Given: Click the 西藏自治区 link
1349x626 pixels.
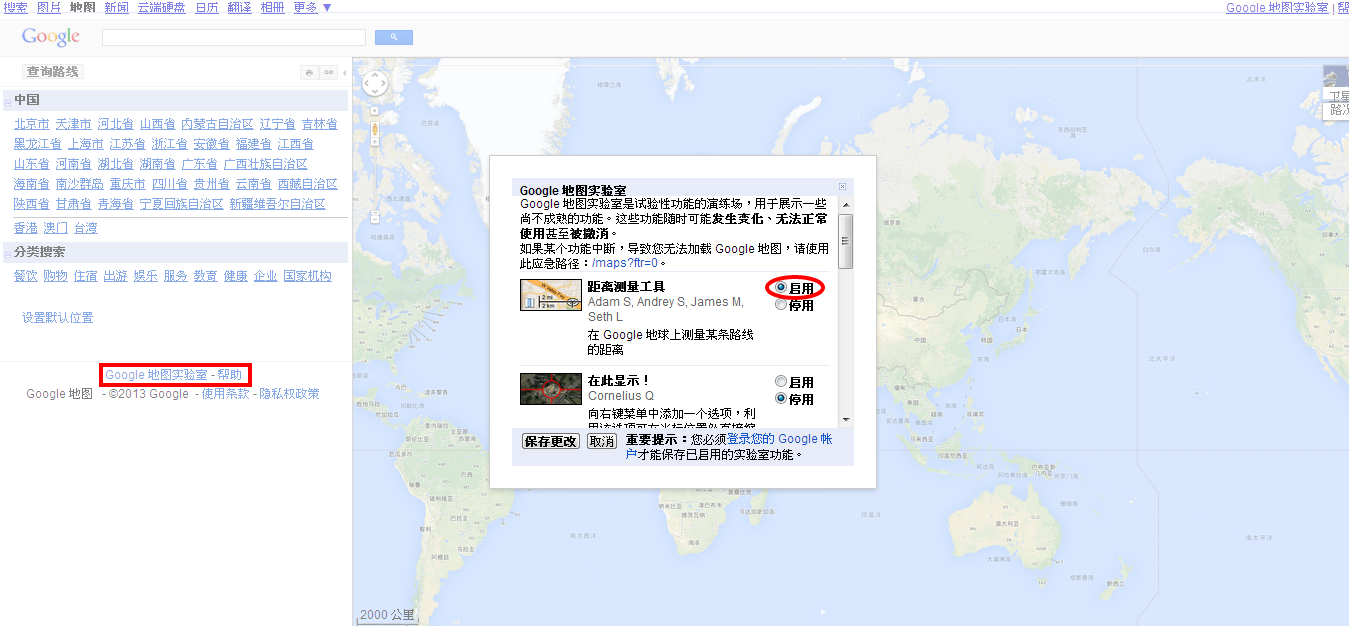Looking at the screenshot, I should coord(308,184).
